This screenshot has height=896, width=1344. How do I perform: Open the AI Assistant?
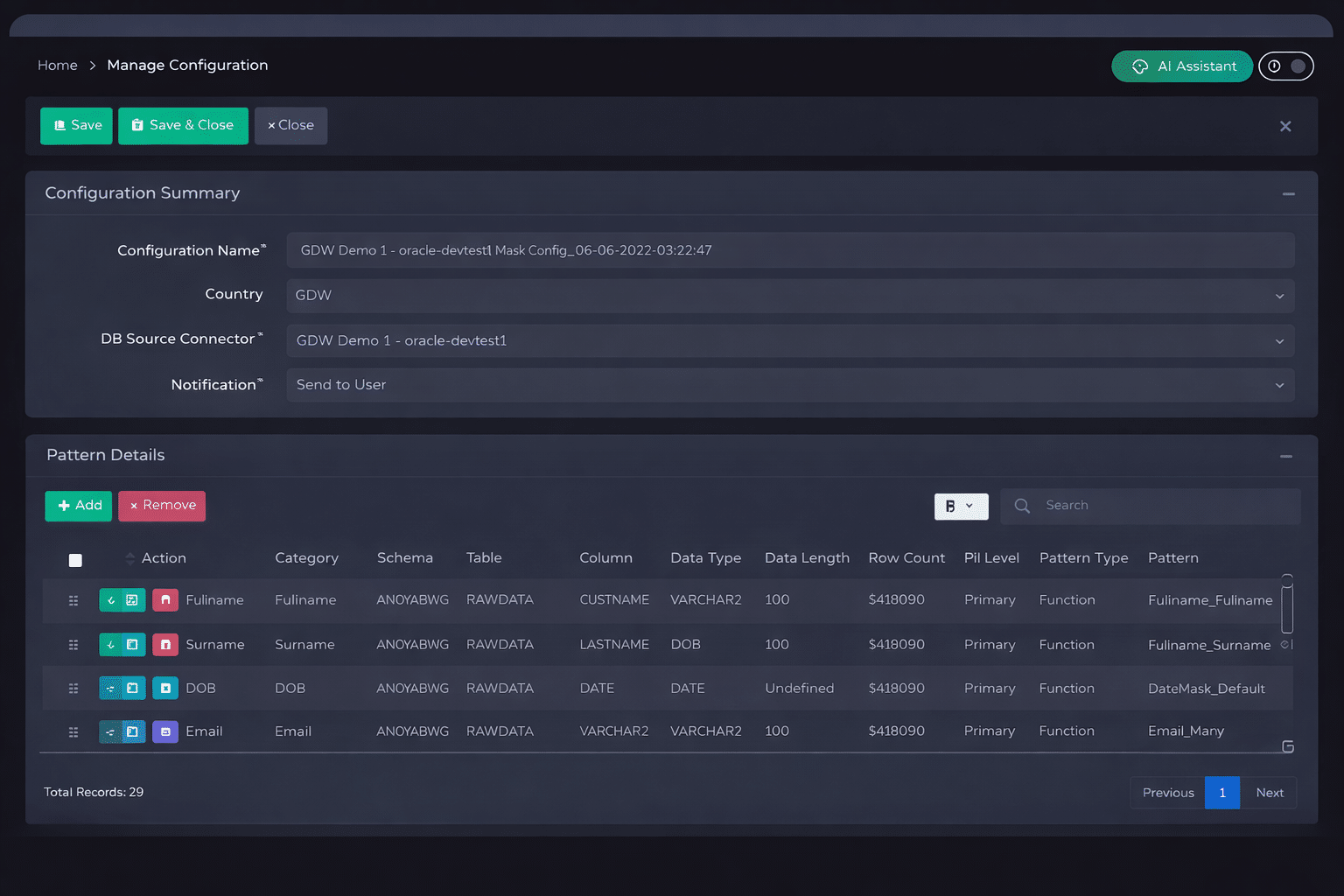1182,66
